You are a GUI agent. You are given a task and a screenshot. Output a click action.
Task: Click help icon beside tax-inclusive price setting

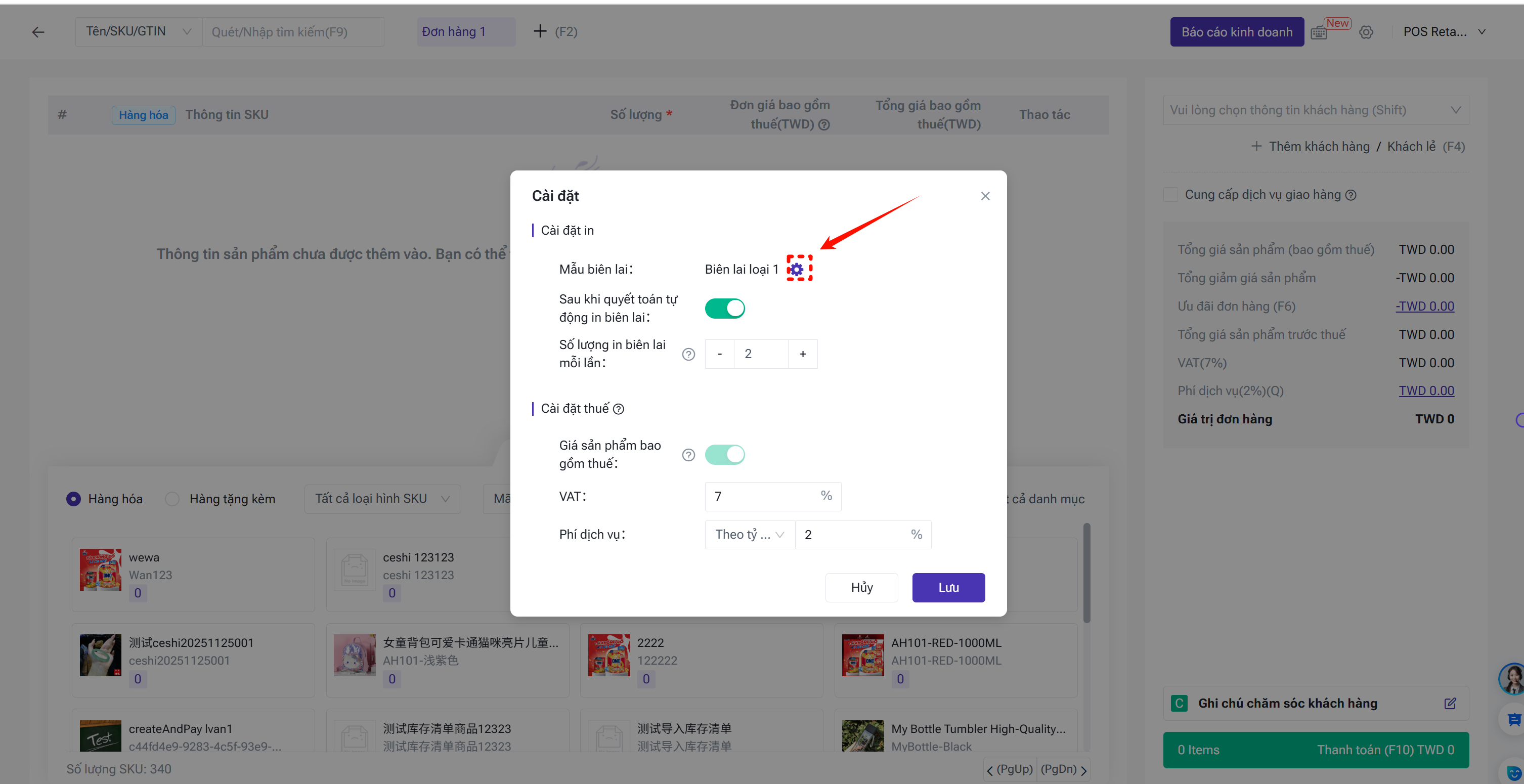point(688,454)
